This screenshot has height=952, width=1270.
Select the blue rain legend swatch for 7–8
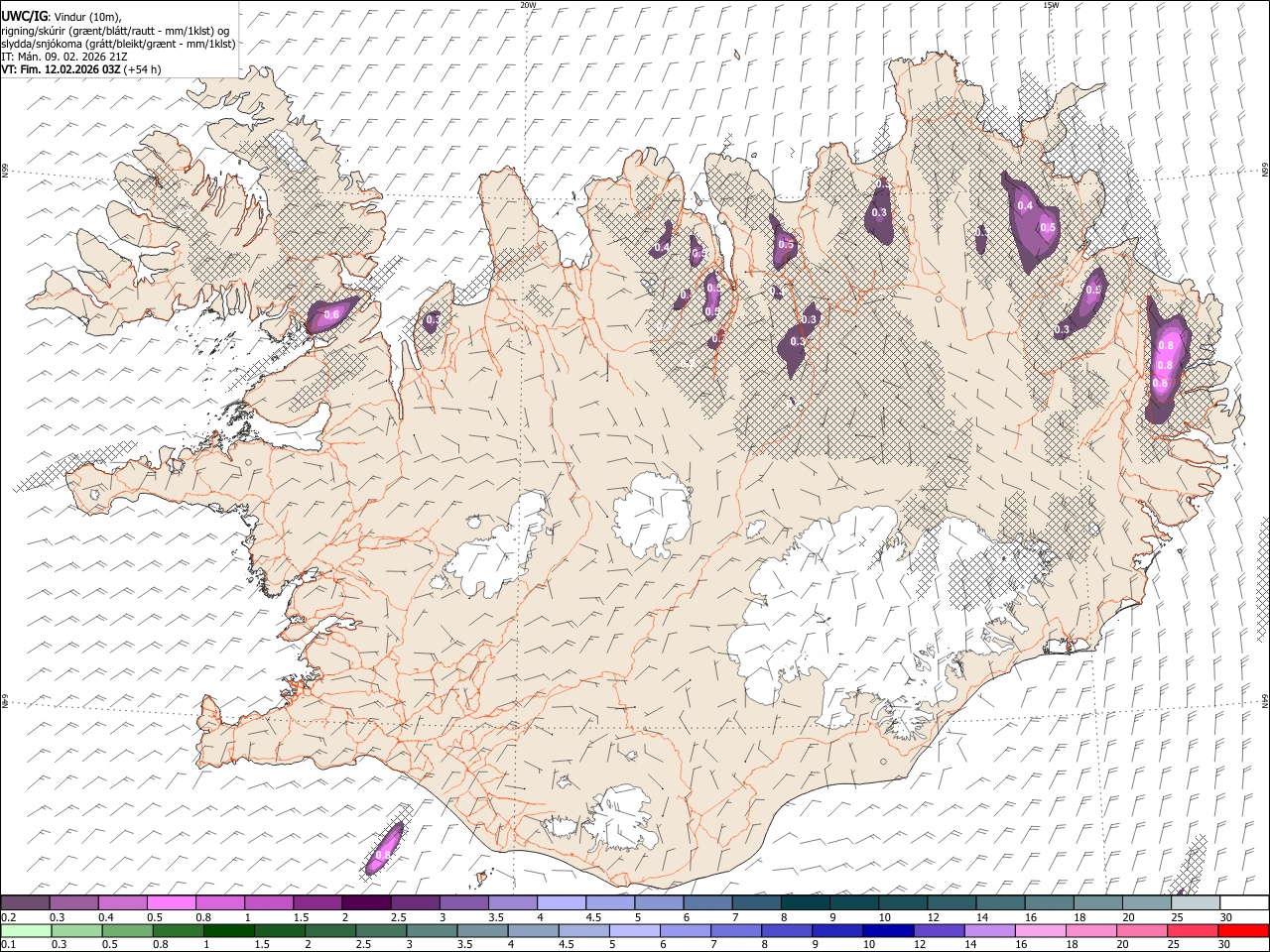[735, 930]
